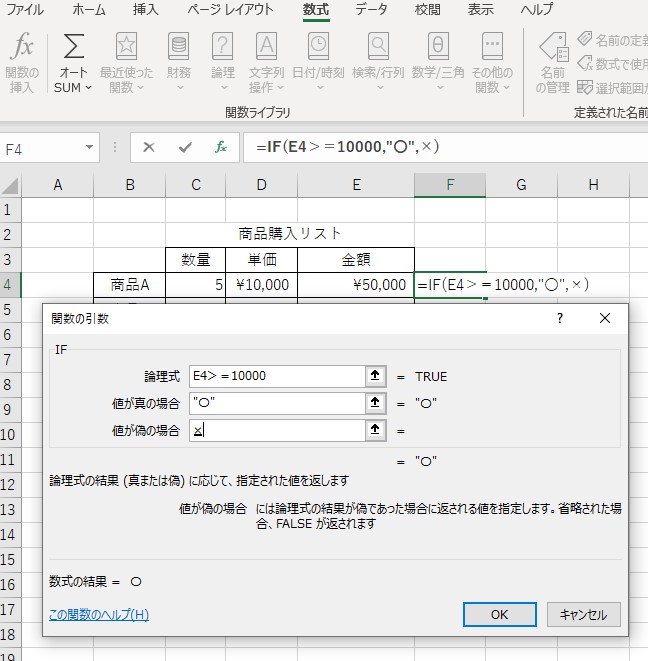Open the この関数のヘルプ(H) link
Image resolution: width=648 pixels, height=661 pixels.
99,614
